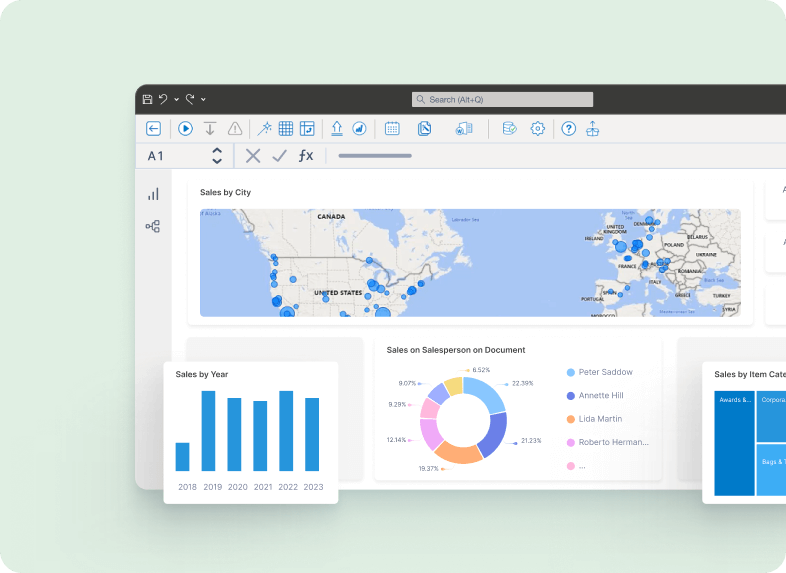
Task: Click the fx insert function icon
Action: tap(306, 156)
